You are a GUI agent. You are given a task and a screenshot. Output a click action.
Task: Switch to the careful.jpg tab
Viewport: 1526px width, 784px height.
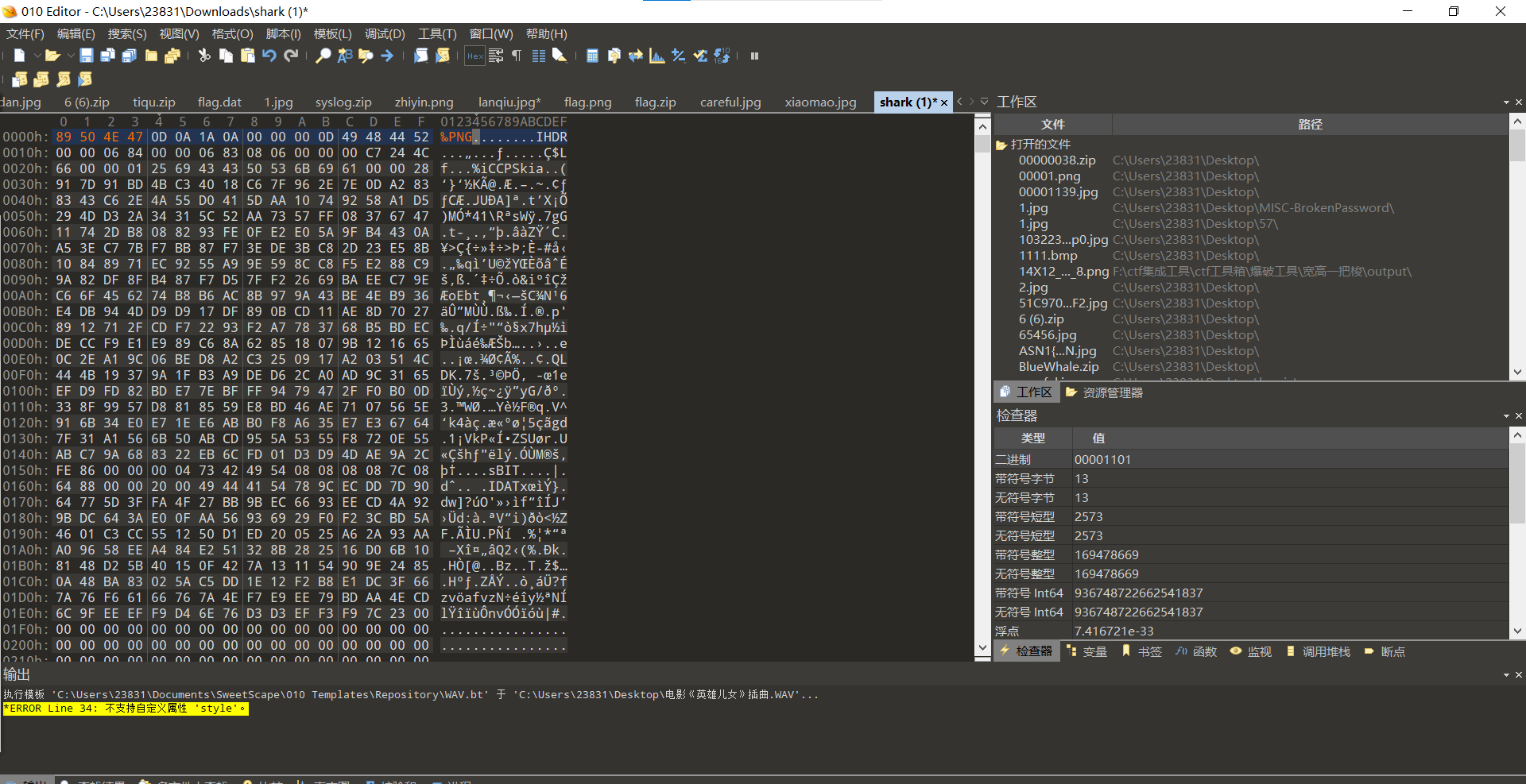pyautogui.click(x=730, y=102)
